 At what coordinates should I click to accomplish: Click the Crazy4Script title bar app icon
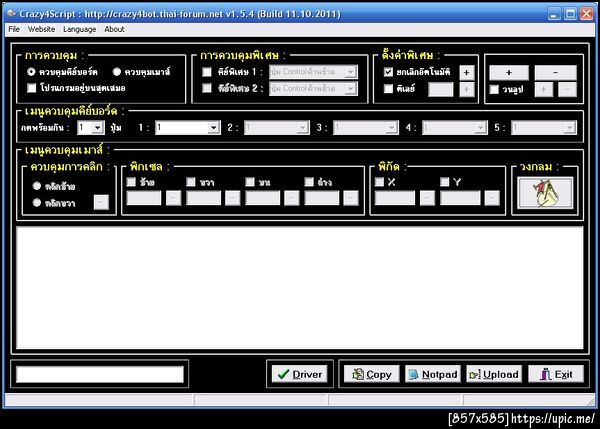coord(11,14)
